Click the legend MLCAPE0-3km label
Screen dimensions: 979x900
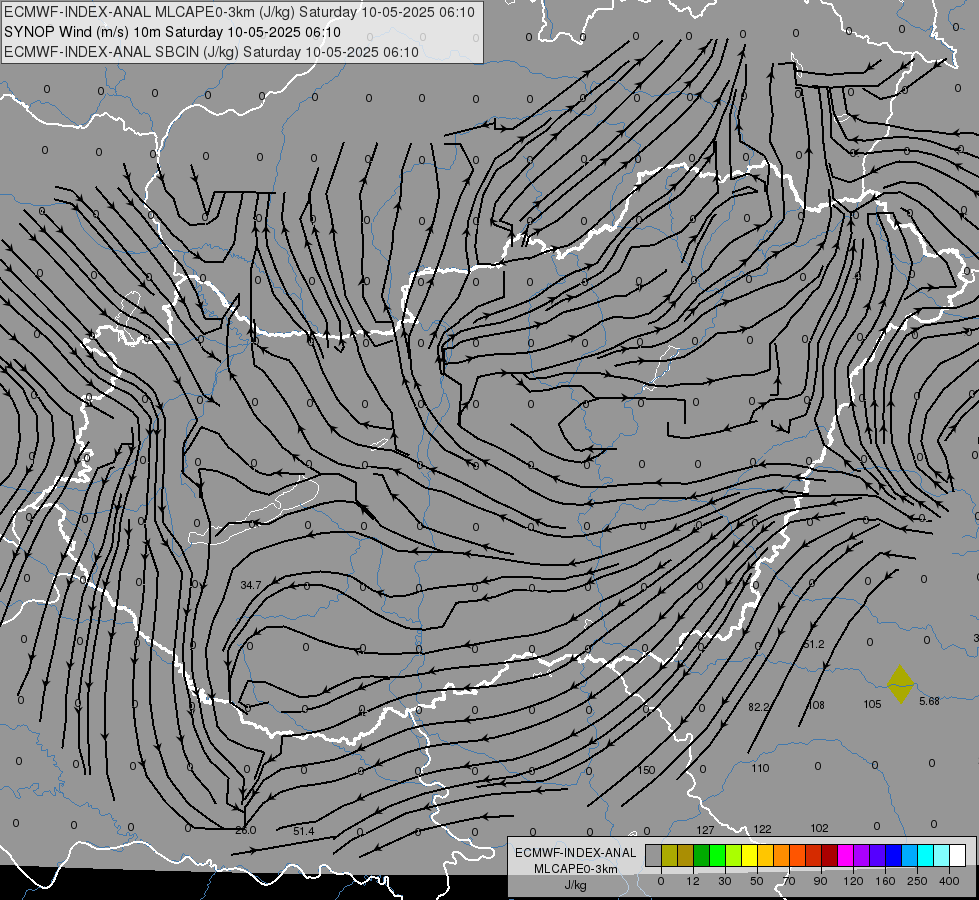pos(576,869)
